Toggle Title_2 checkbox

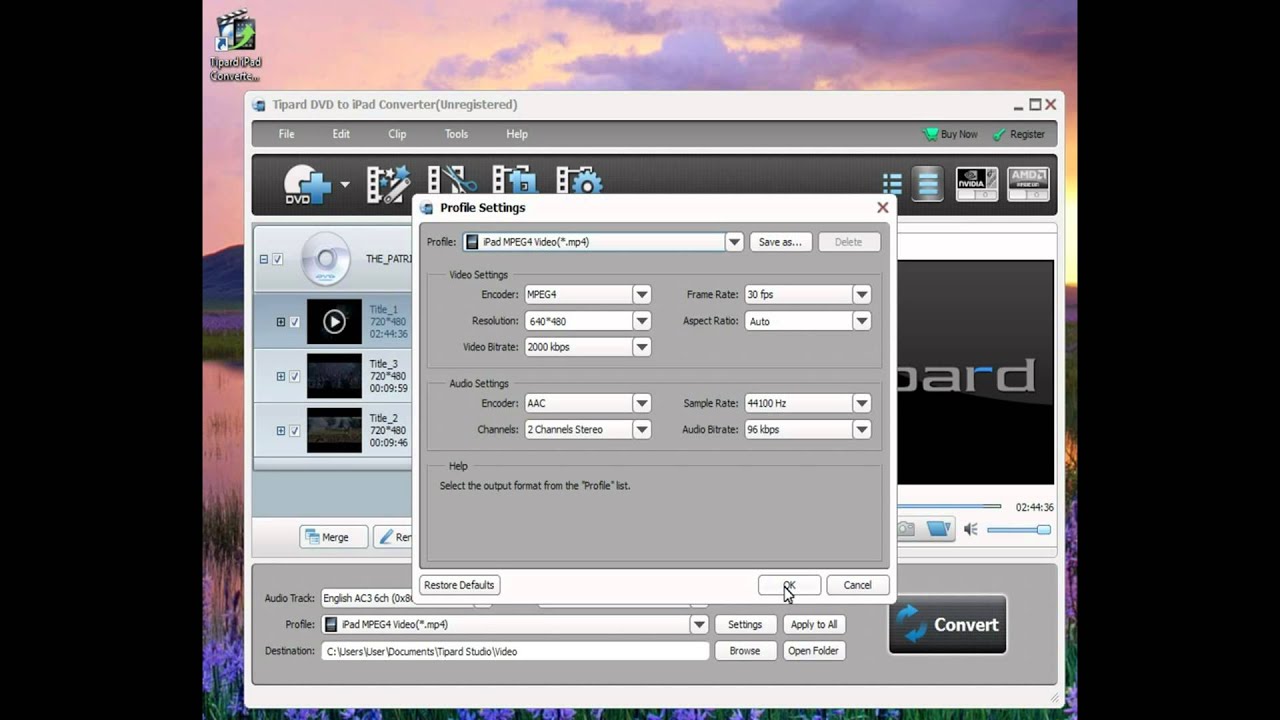click(294, 430)
